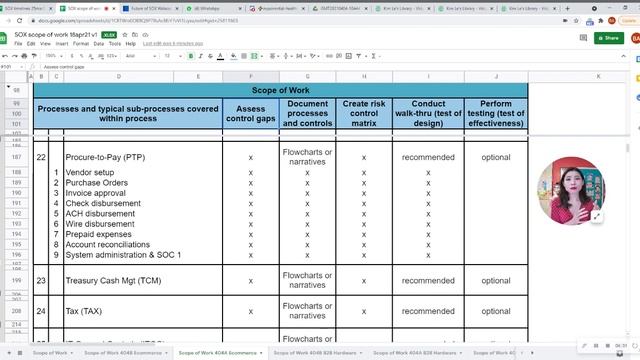This screenshot has width=640, height=360.
Task: Open the text color picker
Action: pos(220,56)
